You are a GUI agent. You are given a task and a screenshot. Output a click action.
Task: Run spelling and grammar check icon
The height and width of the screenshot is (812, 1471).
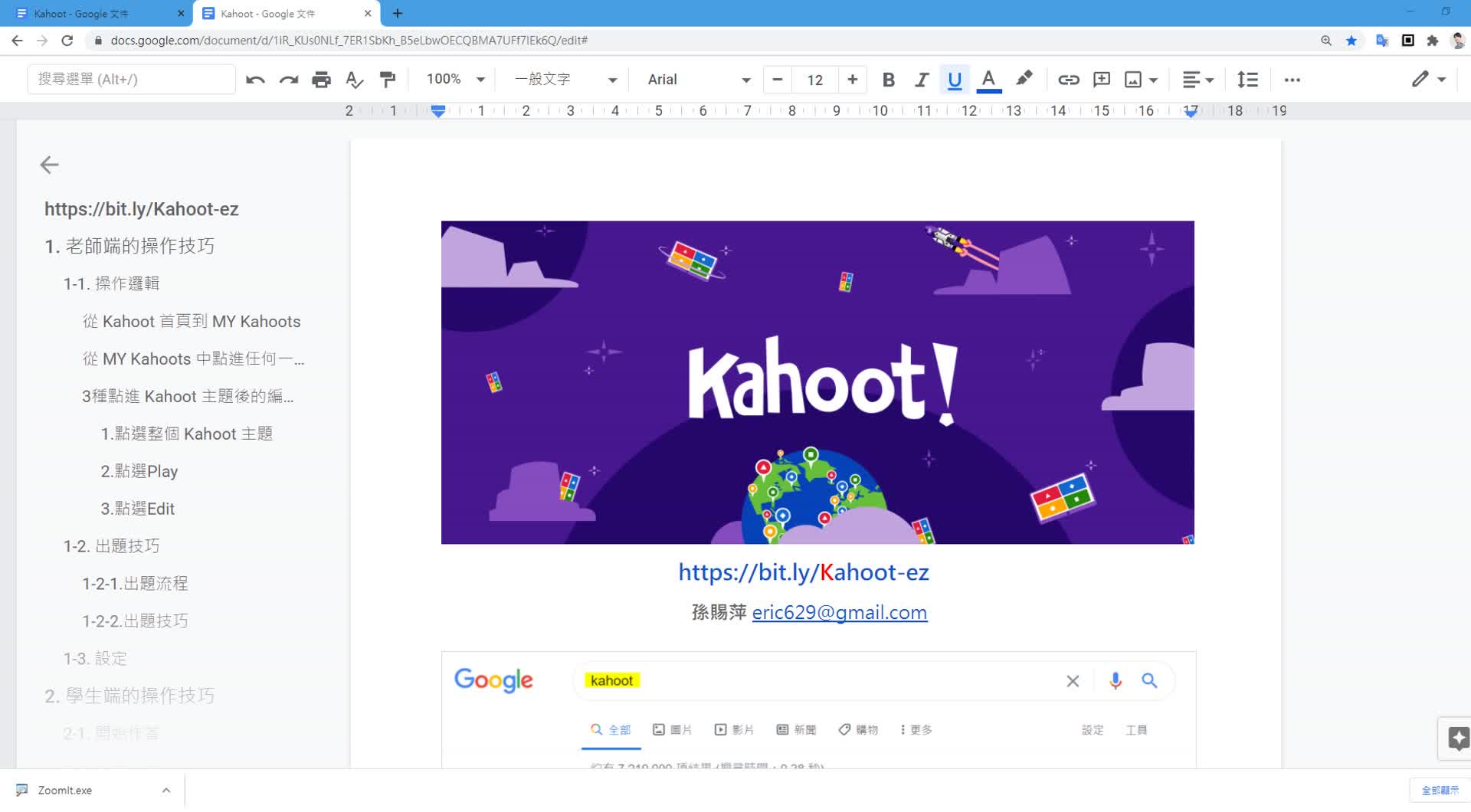tap(354, 80)
